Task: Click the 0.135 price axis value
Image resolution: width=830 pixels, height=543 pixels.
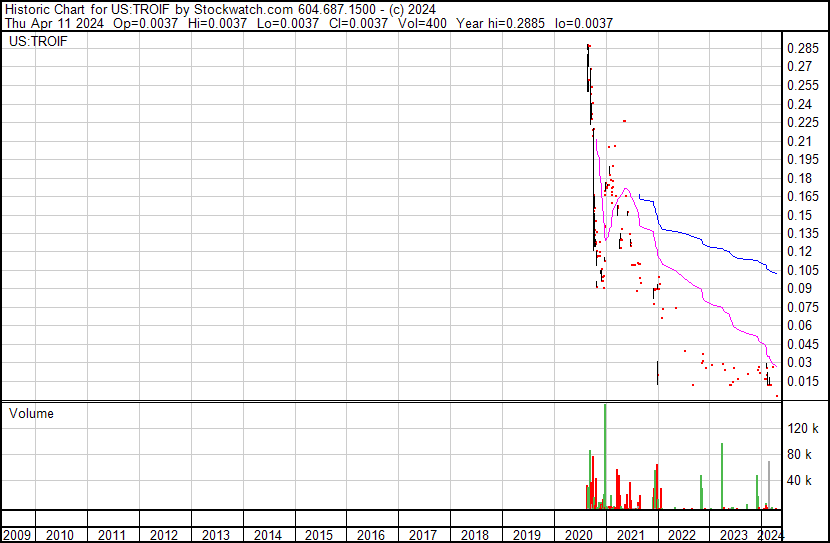Action: click(x=803, y=233)
